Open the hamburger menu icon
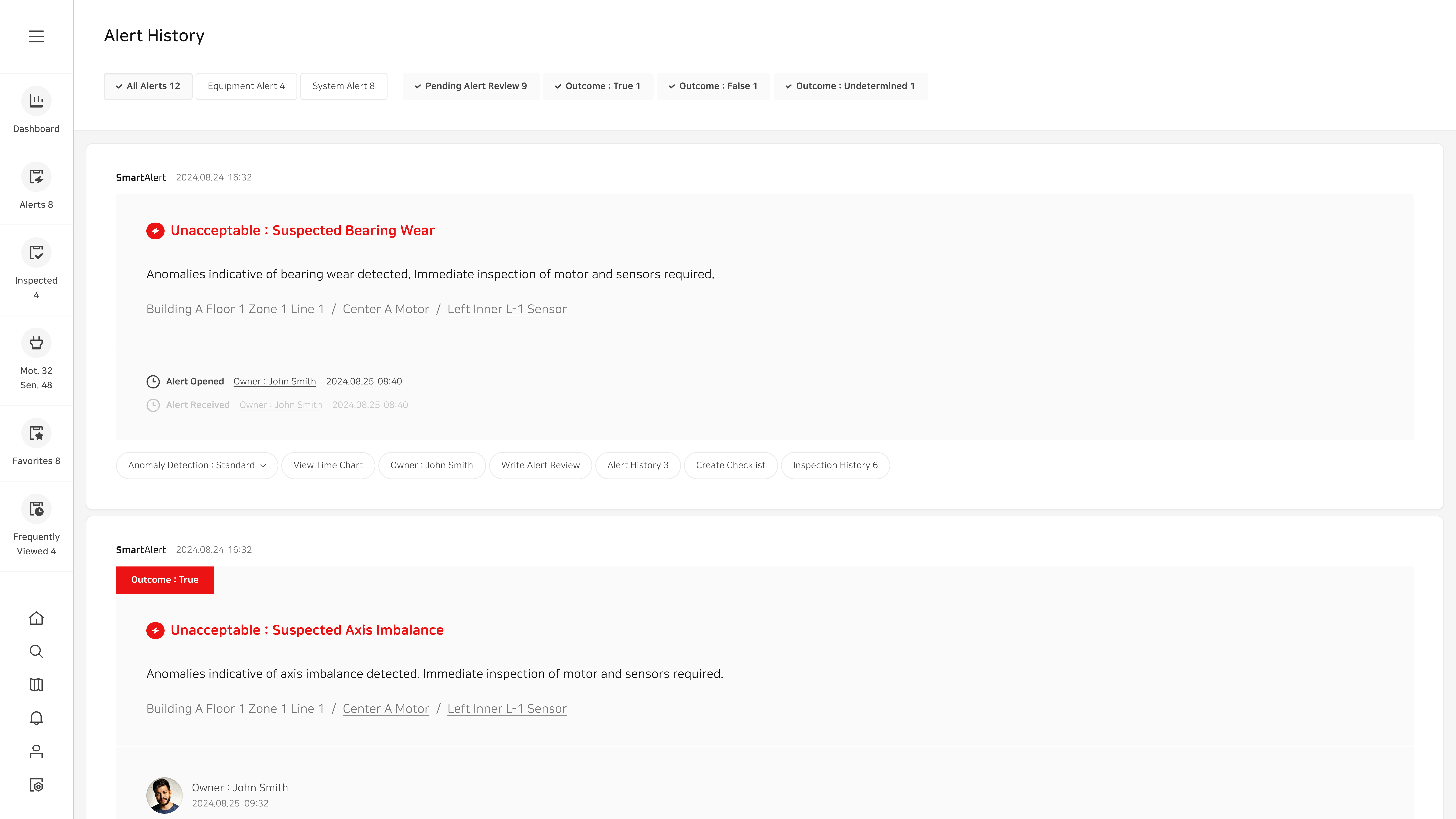This screenshot has height=819, width=1456. click(x=36, y=36)
